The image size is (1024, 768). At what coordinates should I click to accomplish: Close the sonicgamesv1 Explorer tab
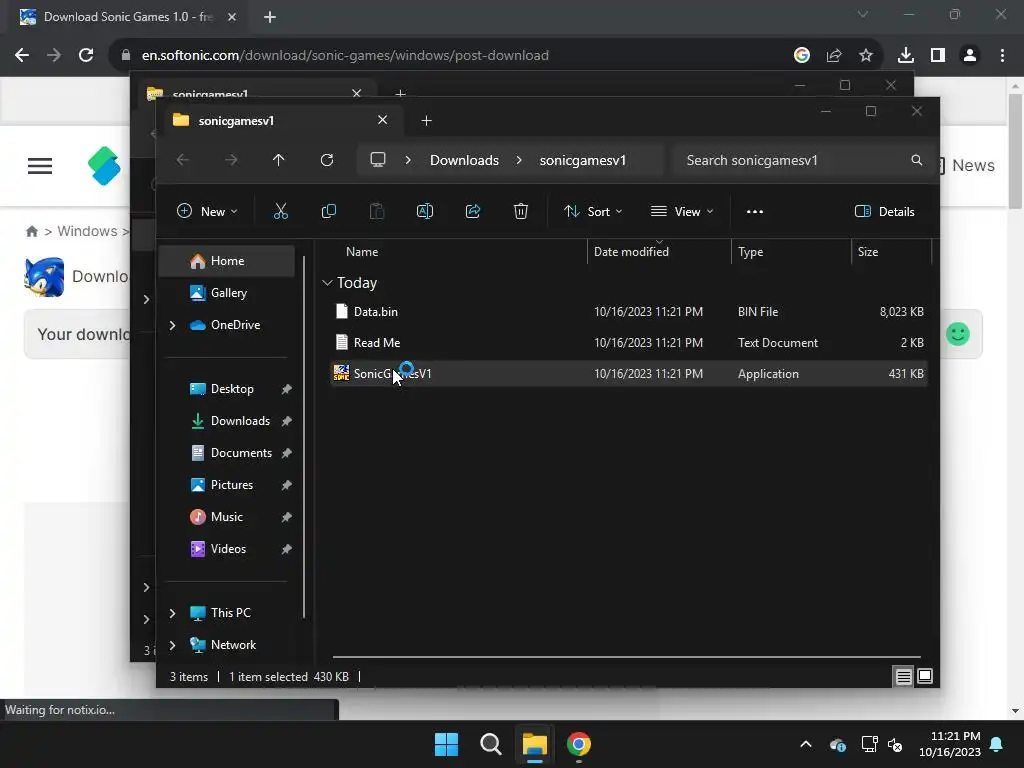[x=383, y=120]
